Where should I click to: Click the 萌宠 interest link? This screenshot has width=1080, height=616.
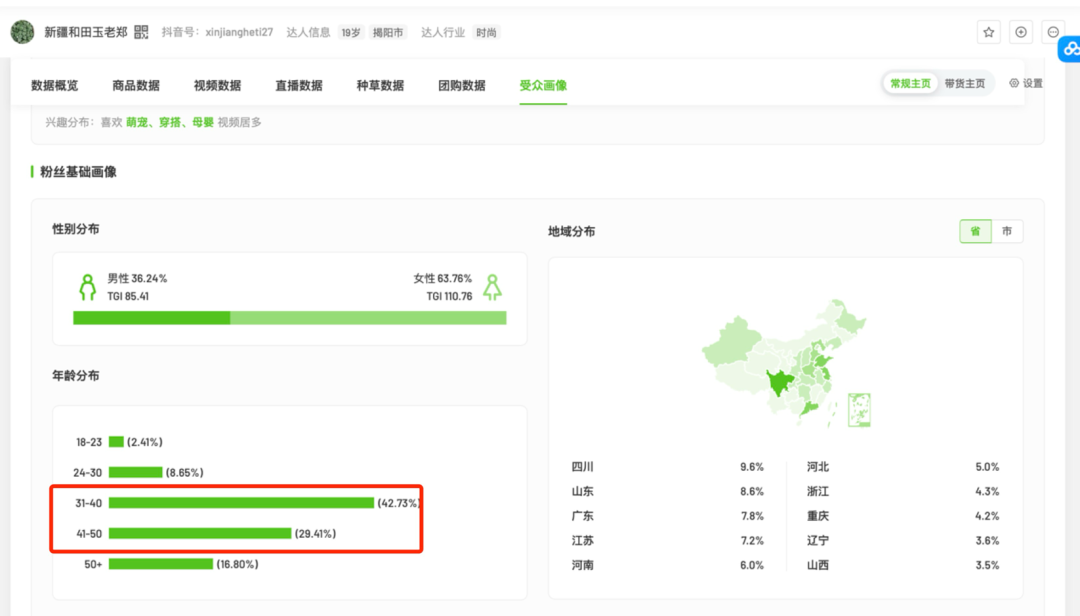137,122
